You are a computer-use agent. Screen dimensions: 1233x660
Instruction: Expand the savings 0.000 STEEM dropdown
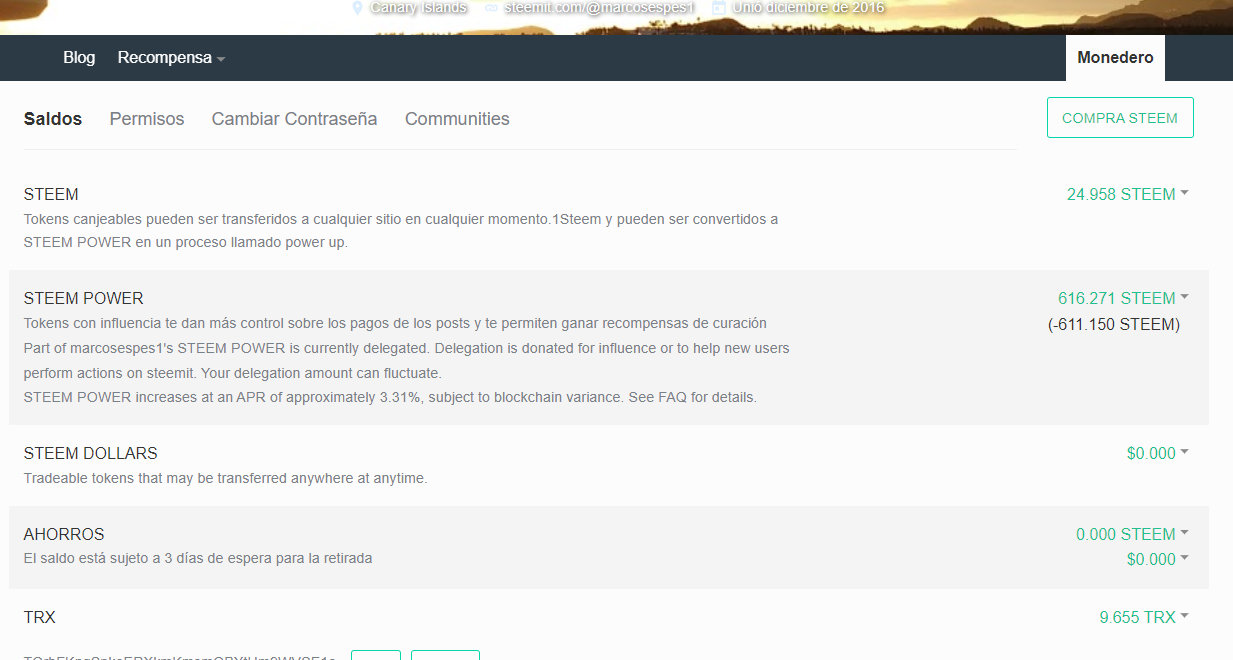1133,534
